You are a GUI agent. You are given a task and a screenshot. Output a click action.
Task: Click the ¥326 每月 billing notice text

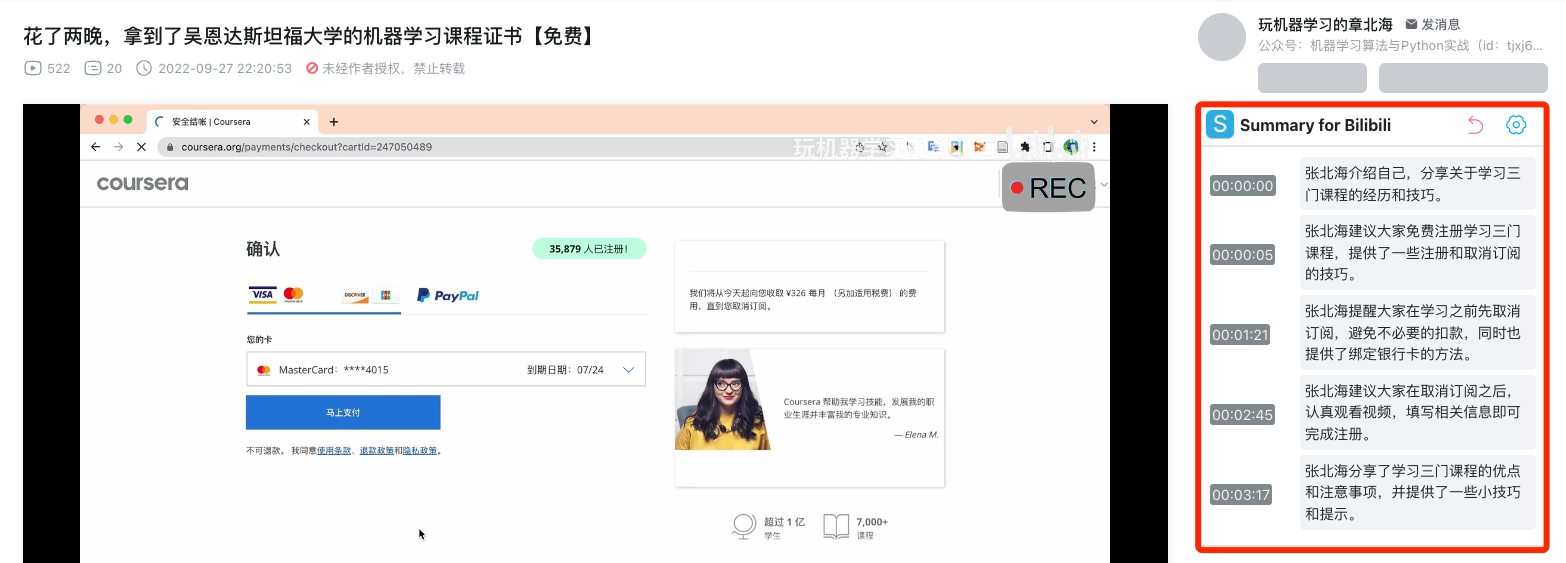[803, 299]
